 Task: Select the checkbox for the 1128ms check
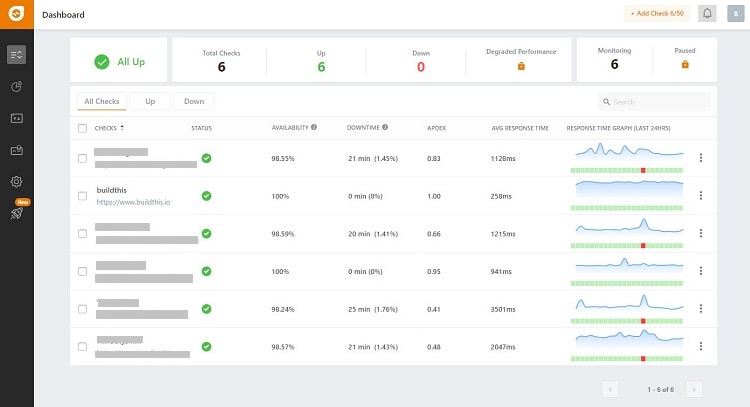[x=82, y=158]
